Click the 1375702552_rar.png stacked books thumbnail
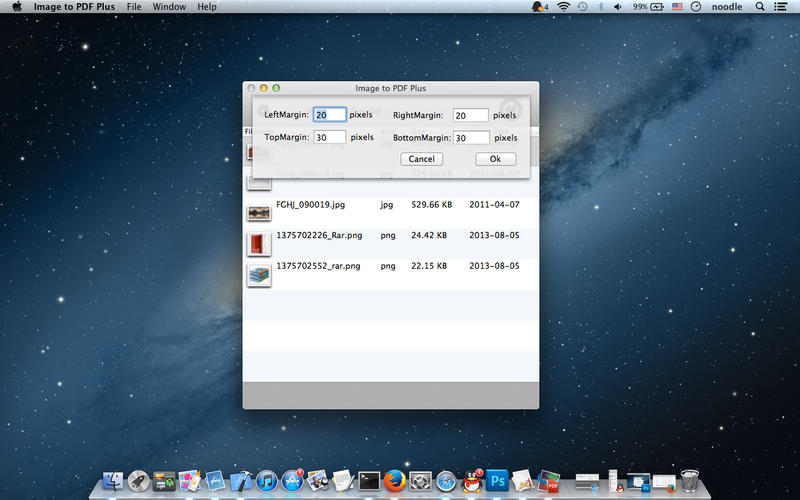Image resolution: width=800 pixels, height=500 pixels. coord(259,275)
